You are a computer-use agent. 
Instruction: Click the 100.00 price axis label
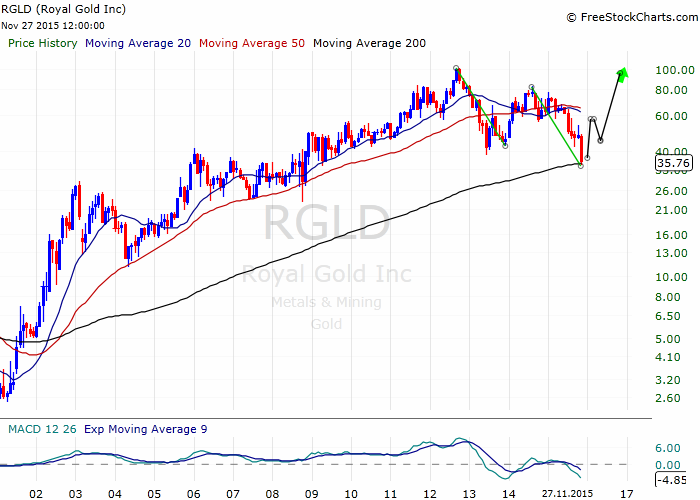[x=675, y=70]
